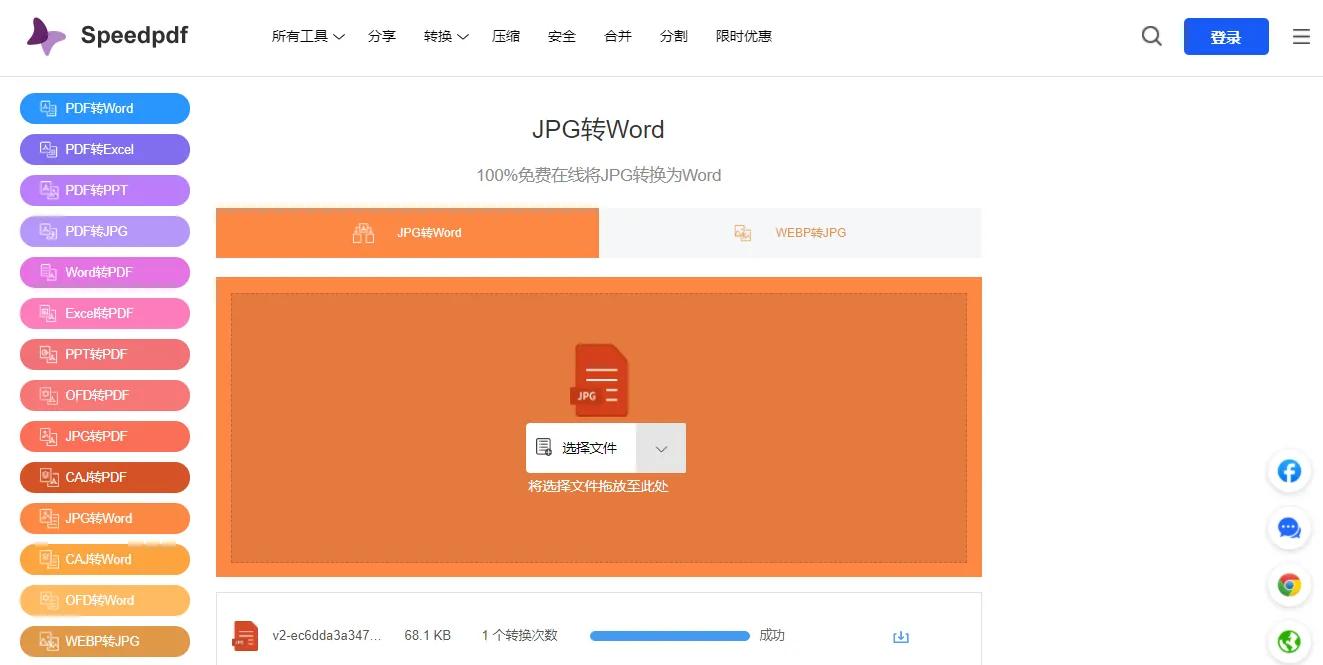Select the converted file v2-ec6dda3a347 entry
1323x665 pixels.
[x=326, y=636]
